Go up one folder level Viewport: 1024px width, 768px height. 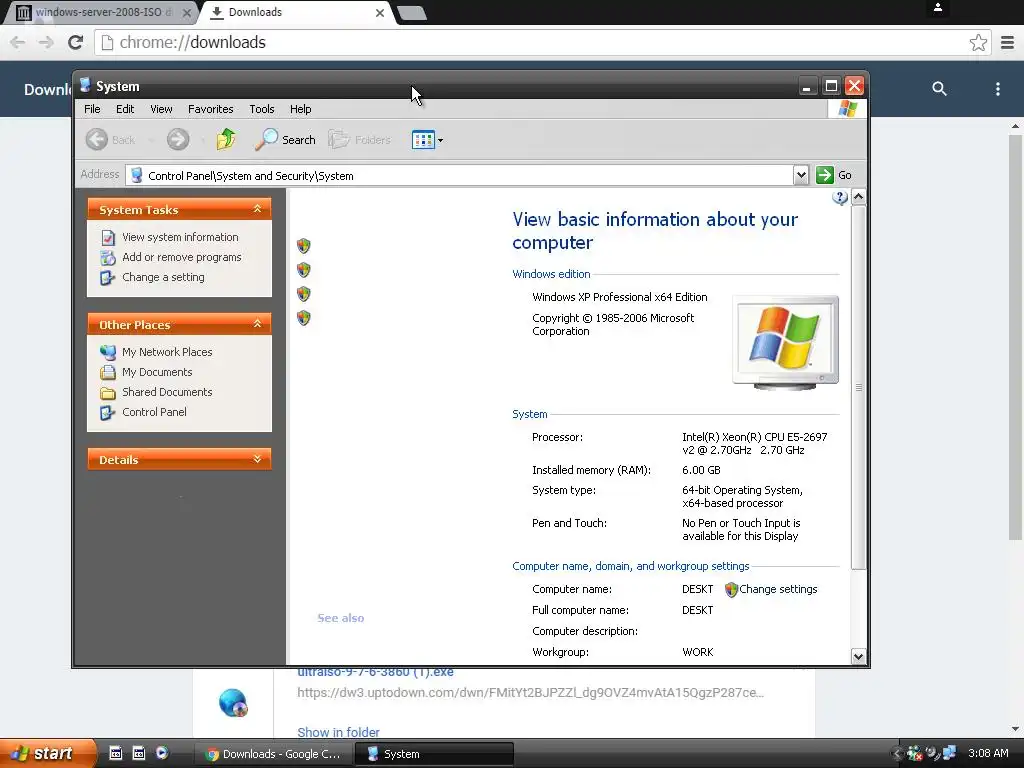pyautogui.click(x=226, y=139)
